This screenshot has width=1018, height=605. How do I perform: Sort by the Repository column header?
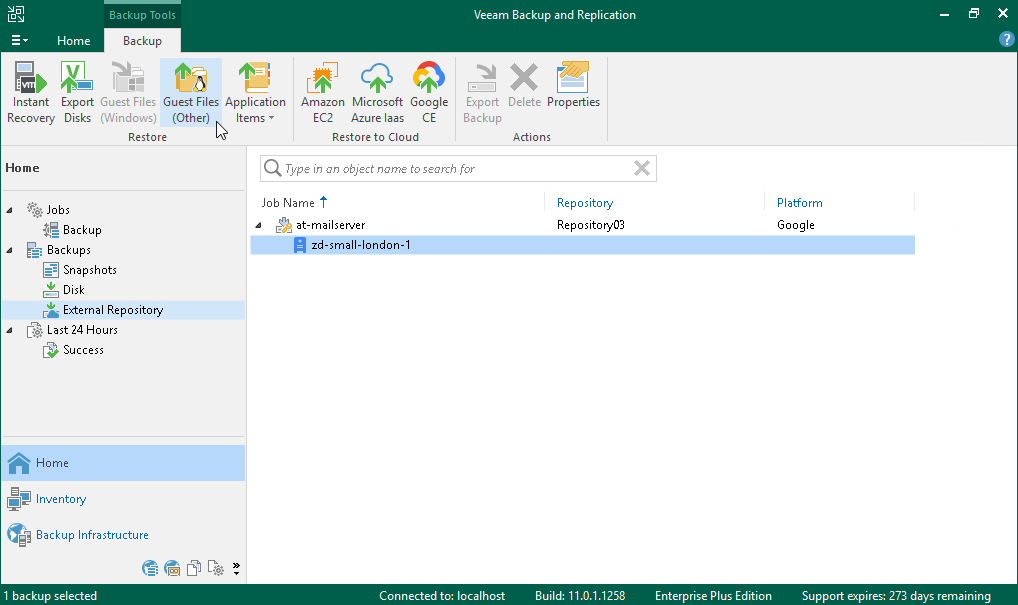(x=585, y=203)
